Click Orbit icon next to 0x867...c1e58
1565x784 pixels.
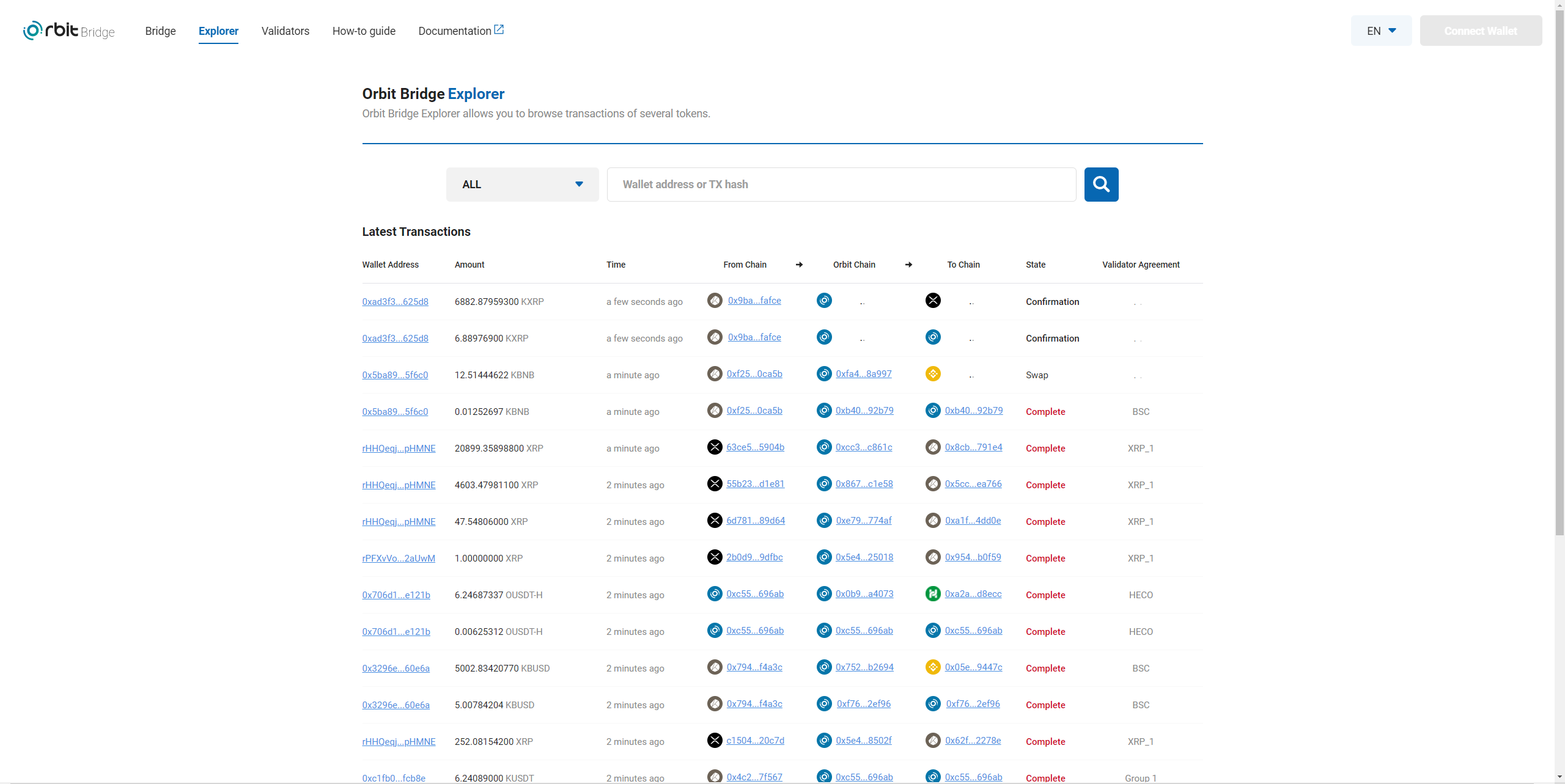[x=824, y=484]
